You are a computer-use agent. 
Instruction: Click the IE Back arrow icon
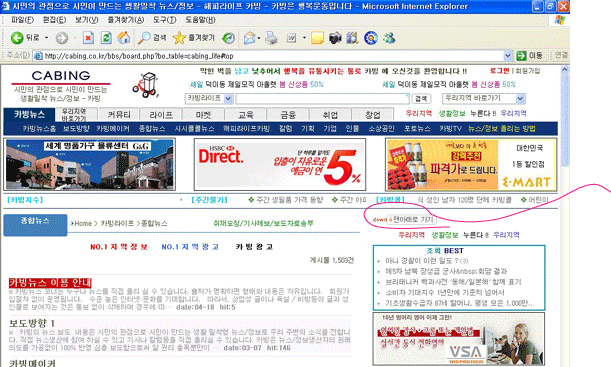(x=17, y=38)
